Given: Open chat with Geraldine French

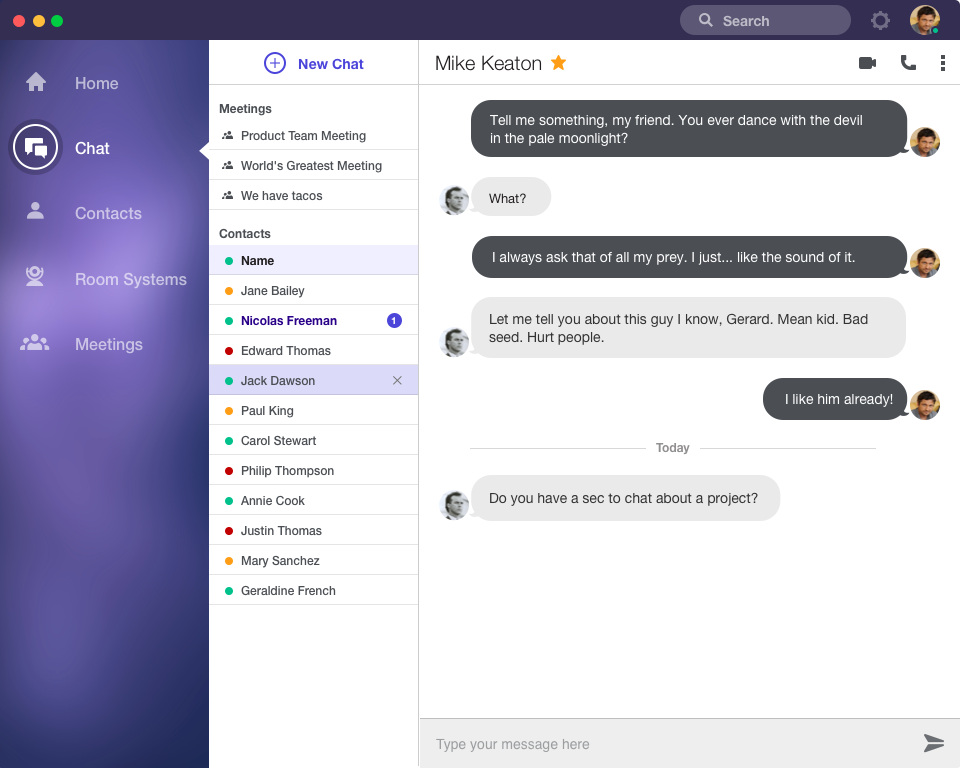Looking at the screenshot, I should pyautogui.click(x=313, y=590).
